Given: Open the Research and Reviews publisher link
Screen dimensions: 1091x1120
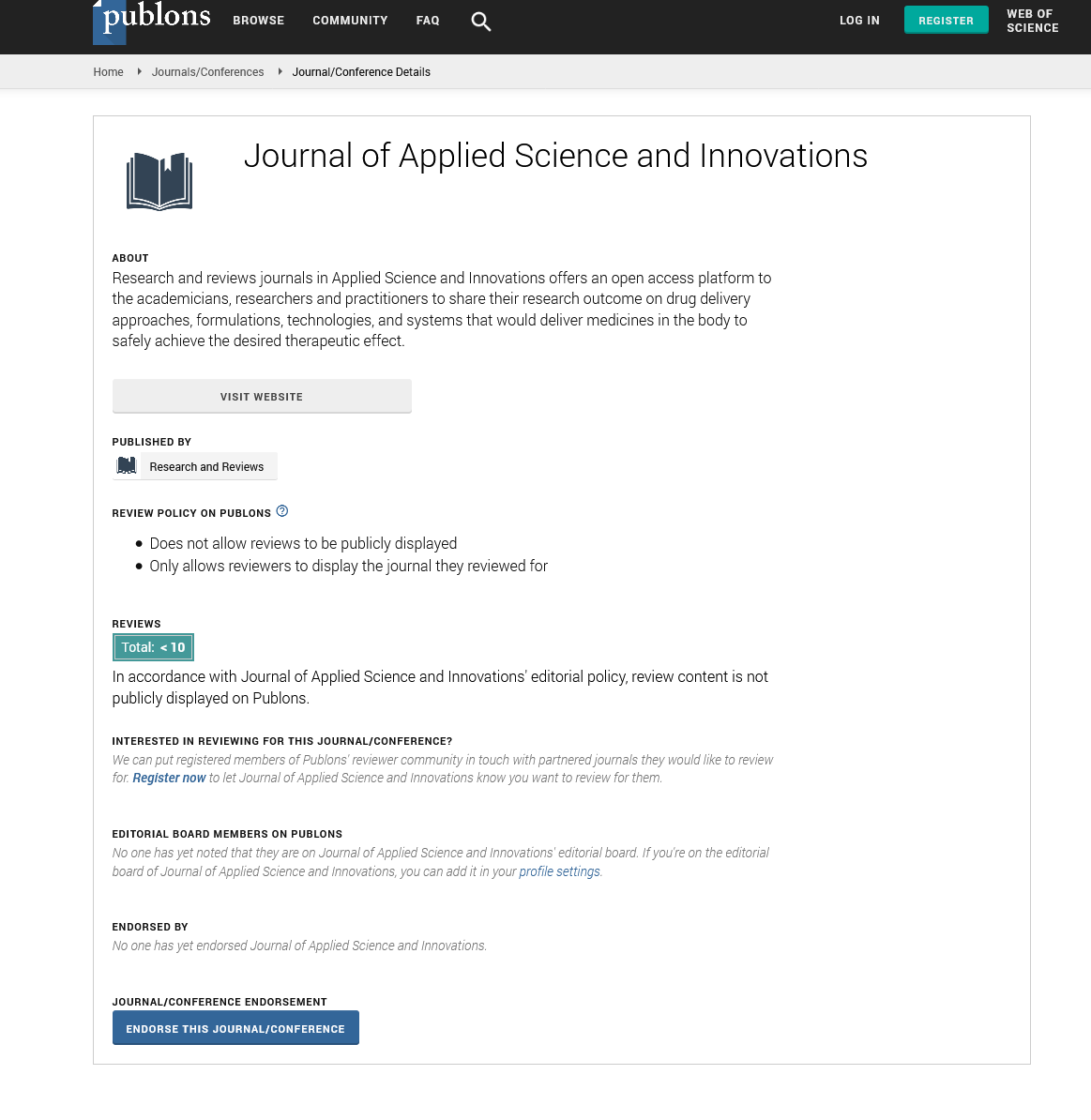Looking at the screenshot, I should coord(206,467).
